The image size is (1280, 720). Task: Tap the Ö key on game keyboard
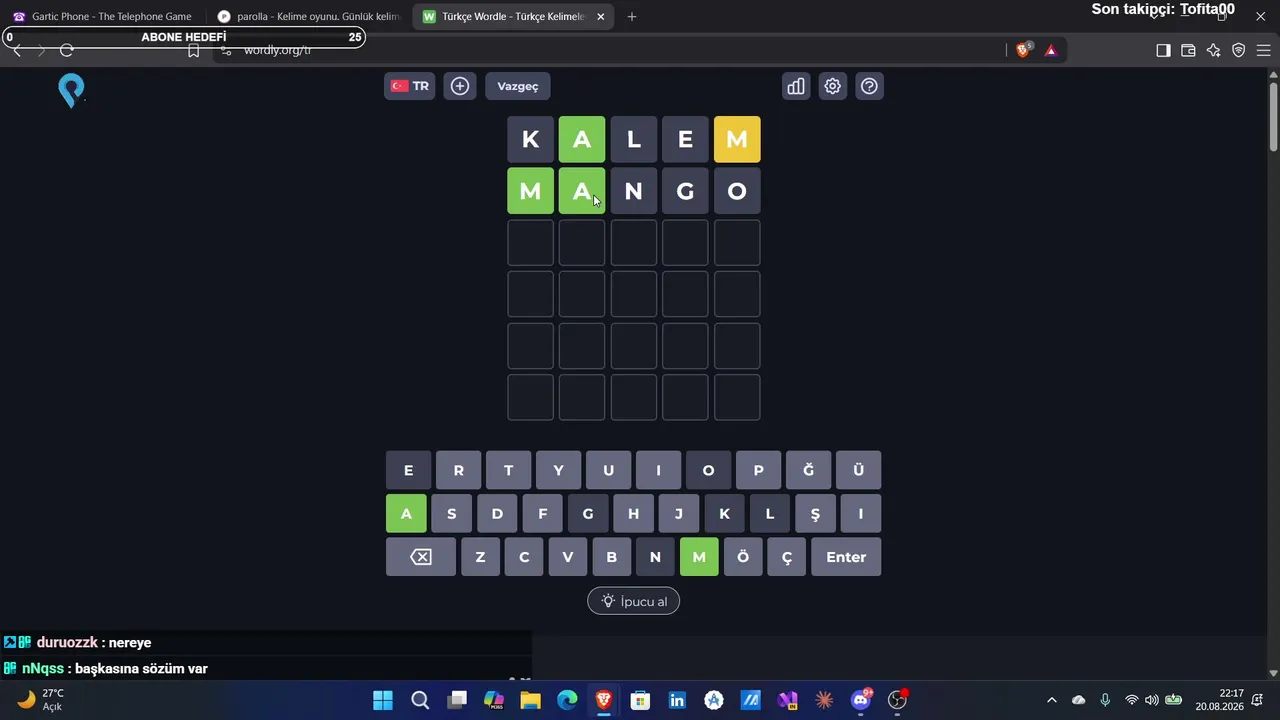coord(743,557)
